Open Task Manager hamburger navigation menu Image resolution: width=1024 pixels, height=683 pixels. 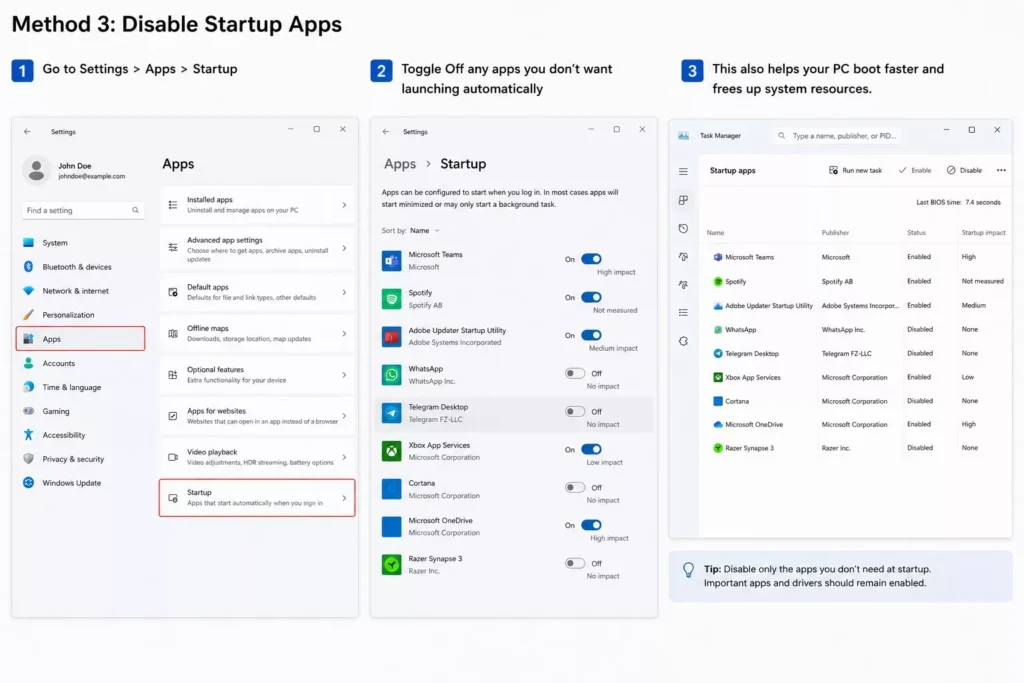click(683, 171)
